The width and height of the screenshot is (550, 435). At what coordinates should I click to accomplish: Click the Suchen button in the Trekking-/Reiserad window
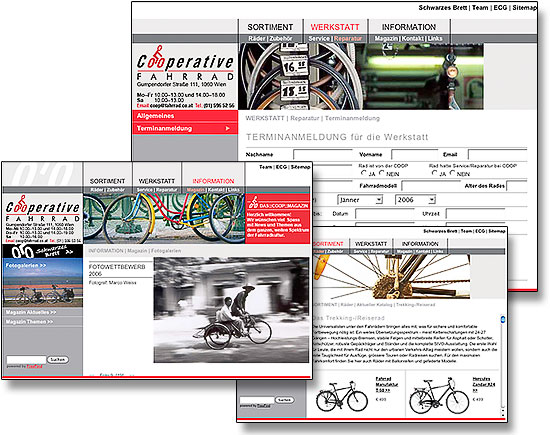point(284,400)
